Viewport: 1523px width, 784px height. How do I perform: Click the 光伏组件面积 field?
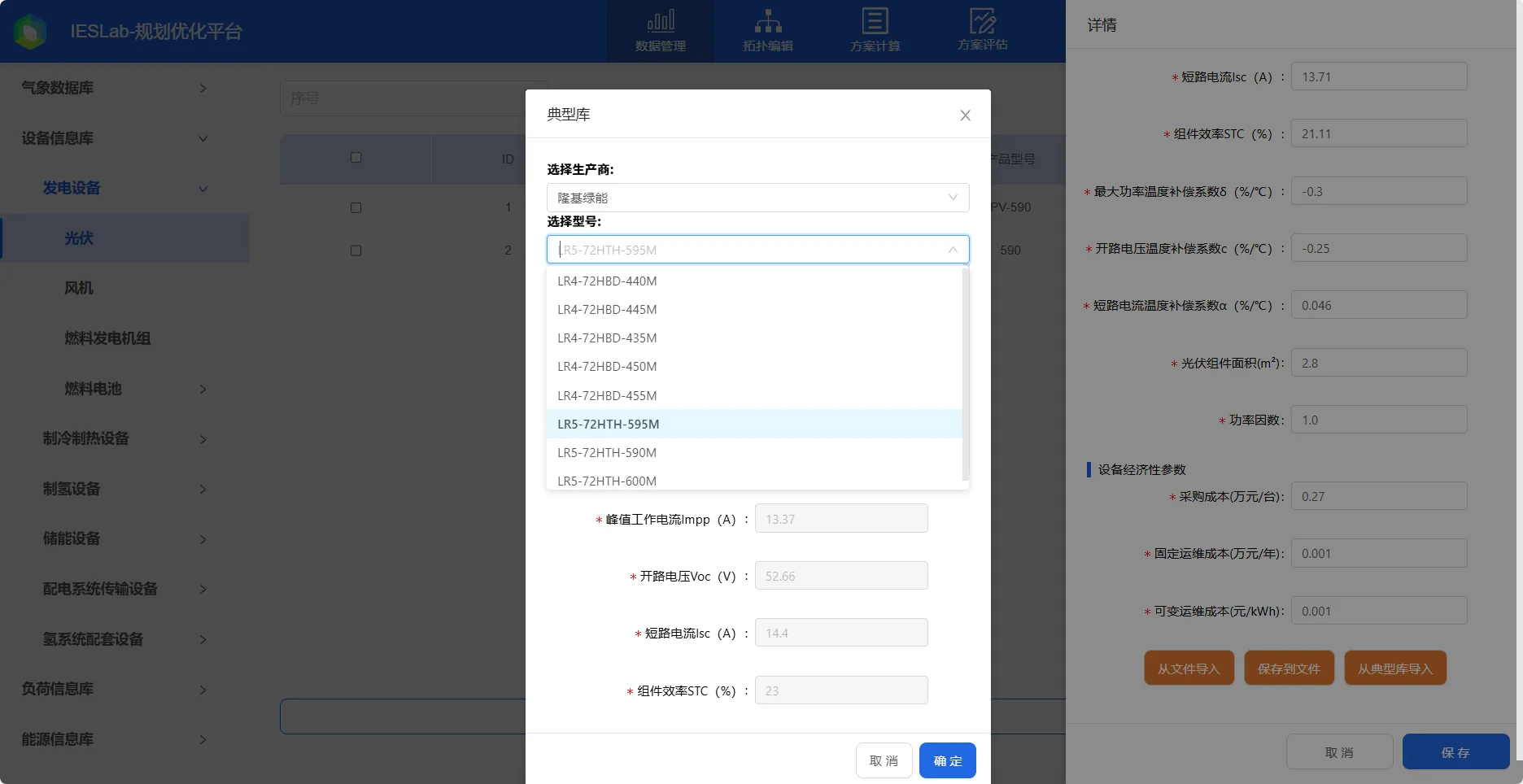1379,363
